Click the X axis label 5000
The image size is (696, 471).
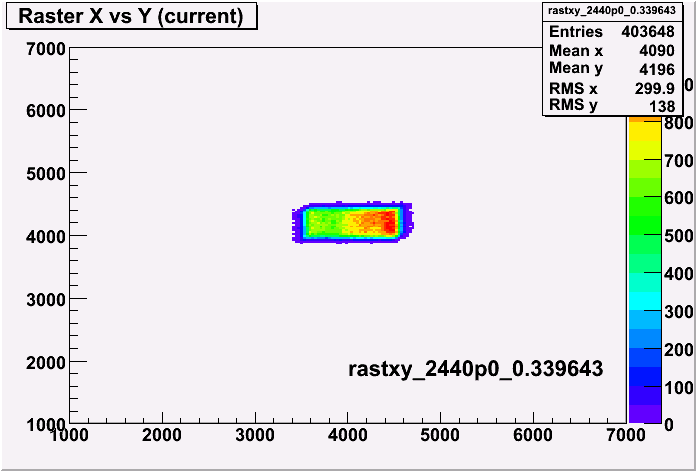click(440, 435)
